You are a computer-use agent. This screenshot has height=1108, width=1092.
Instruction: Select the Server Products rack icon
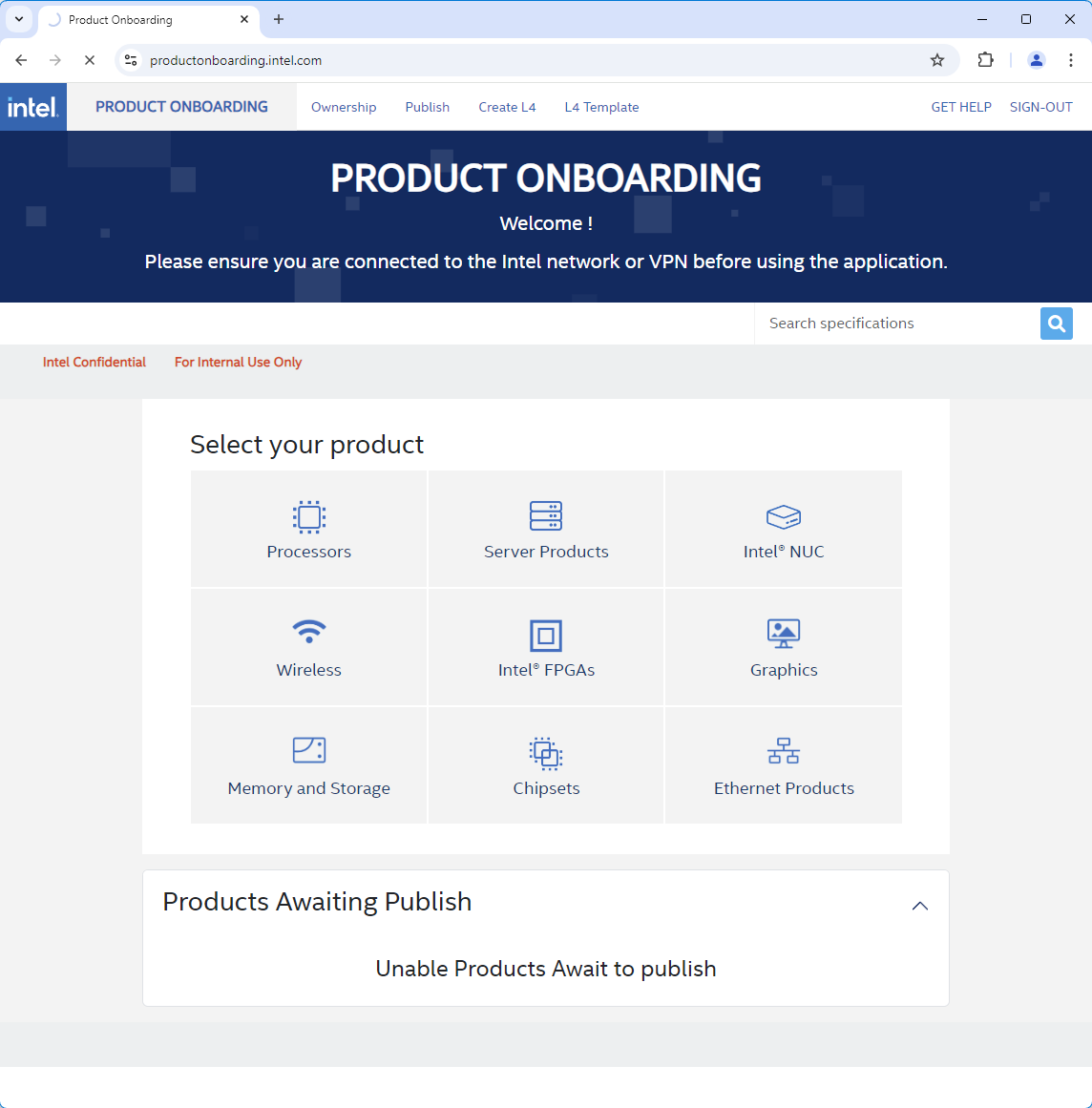point(546,516)
